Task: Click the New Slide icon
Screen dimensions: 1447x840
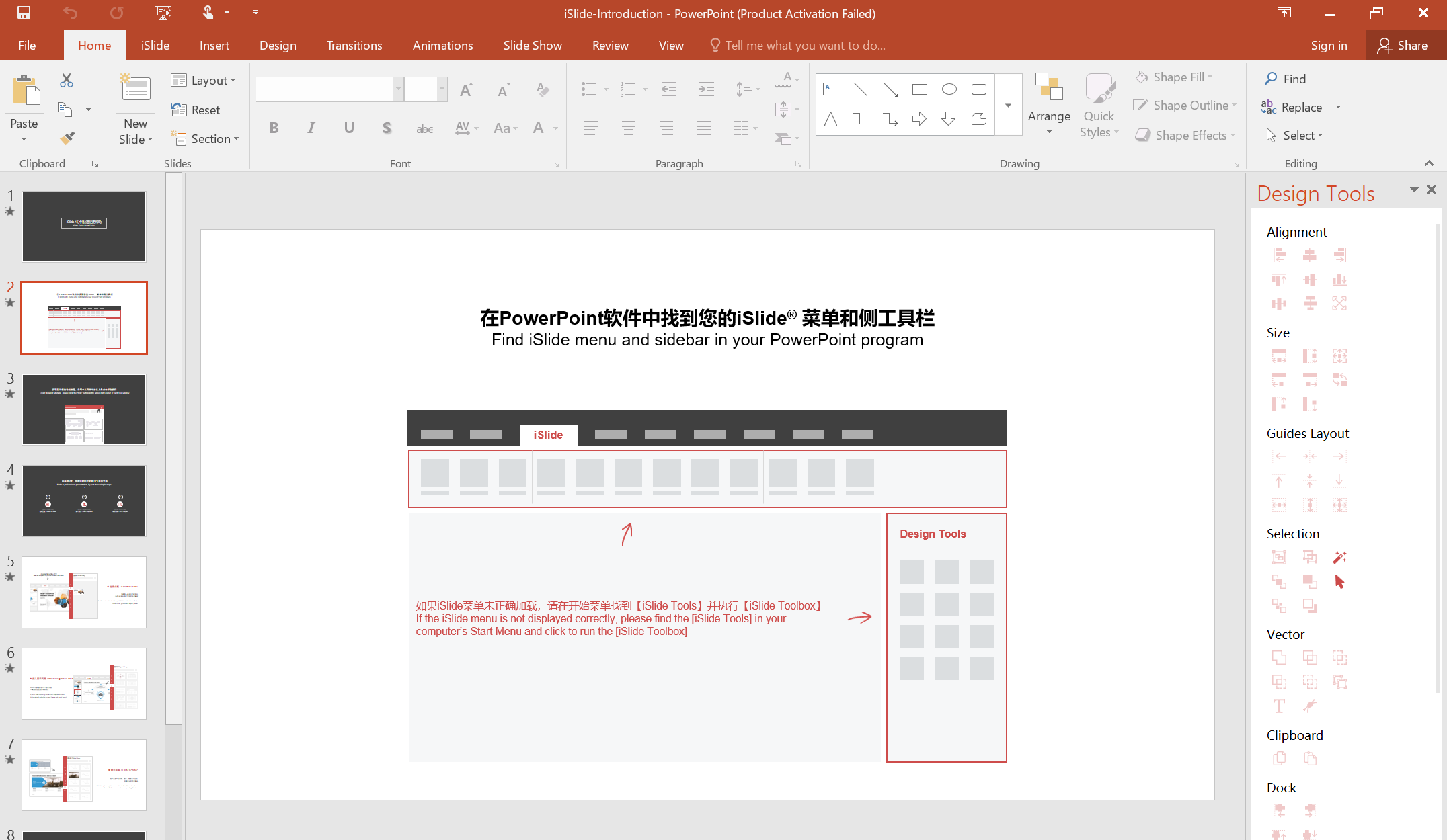Action: (x=135, y=88)
